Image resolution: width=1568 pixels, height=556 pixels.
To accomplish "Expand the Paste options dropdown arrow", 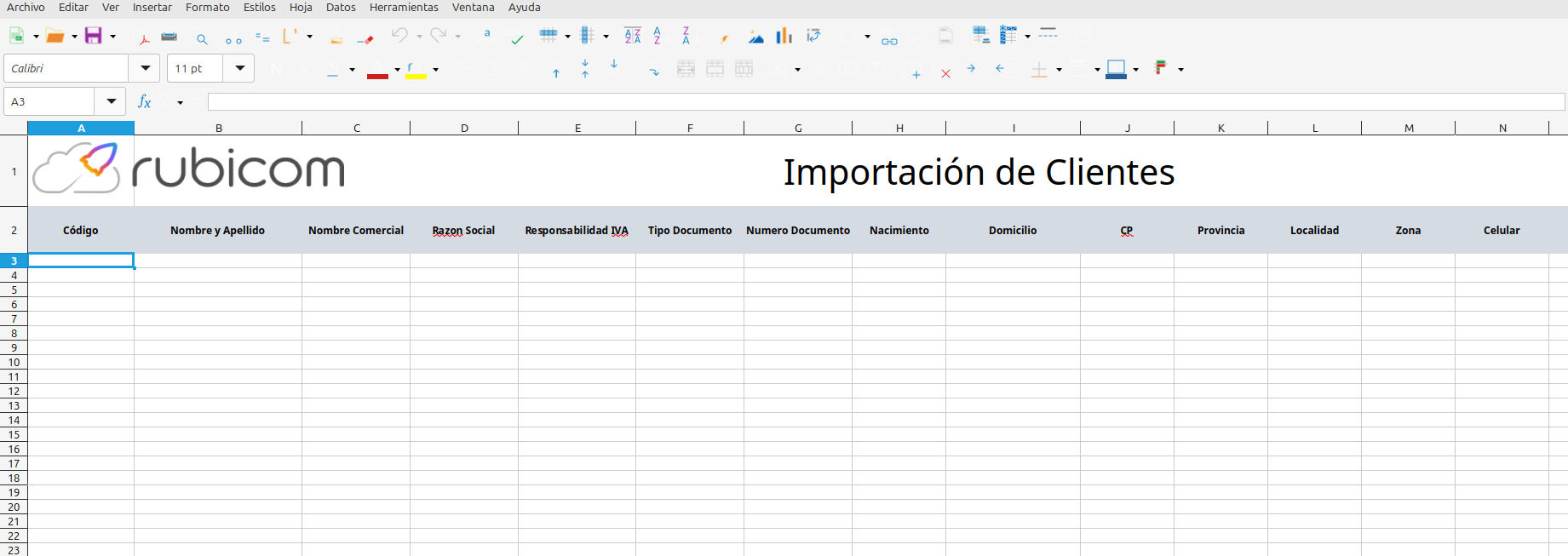I will [309, 37].
